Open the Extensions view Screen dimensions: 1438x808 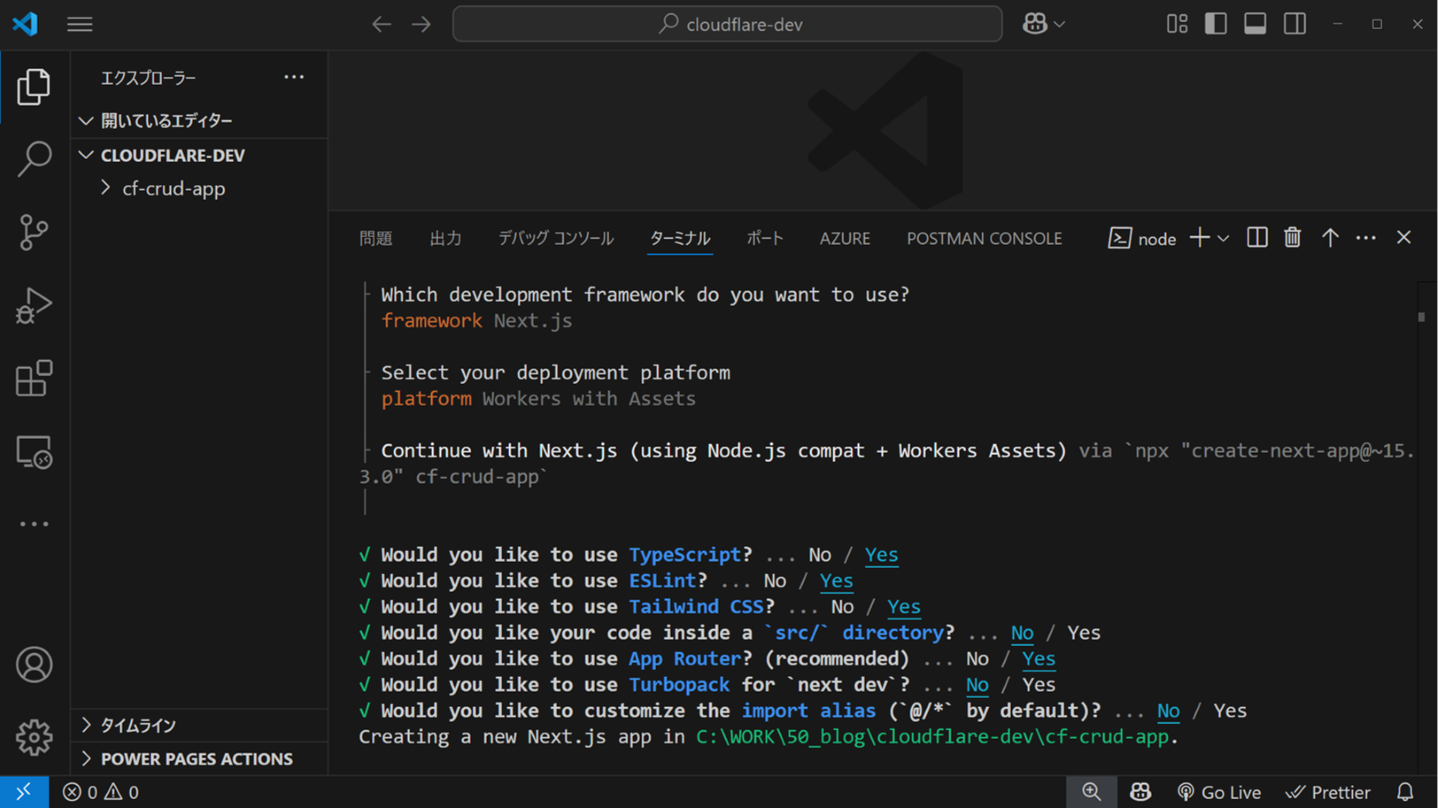click(34, 378)
